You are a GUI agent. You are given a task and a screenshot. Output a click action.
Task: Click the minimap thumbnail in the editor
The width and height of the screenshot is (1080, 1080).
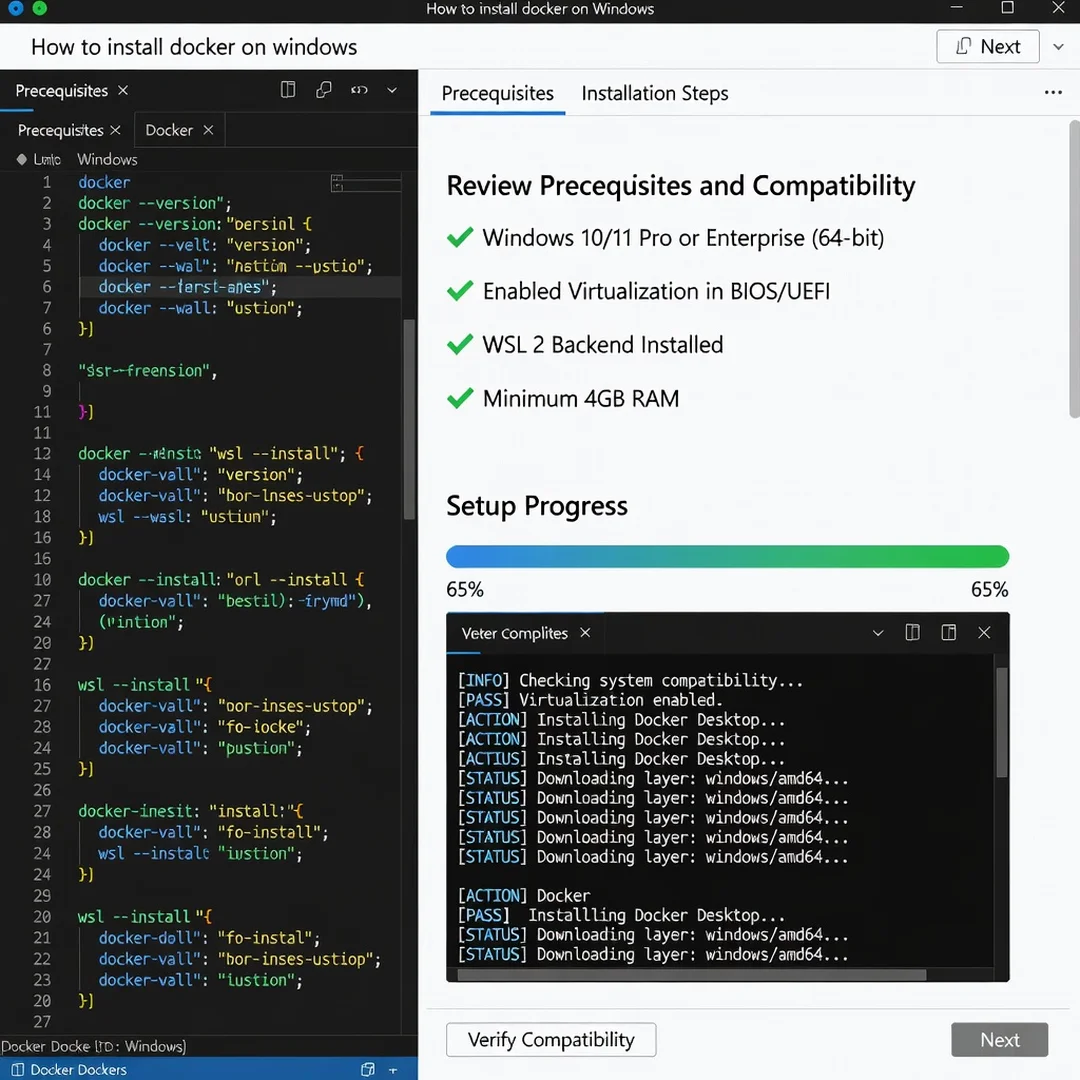pos(366,183)
